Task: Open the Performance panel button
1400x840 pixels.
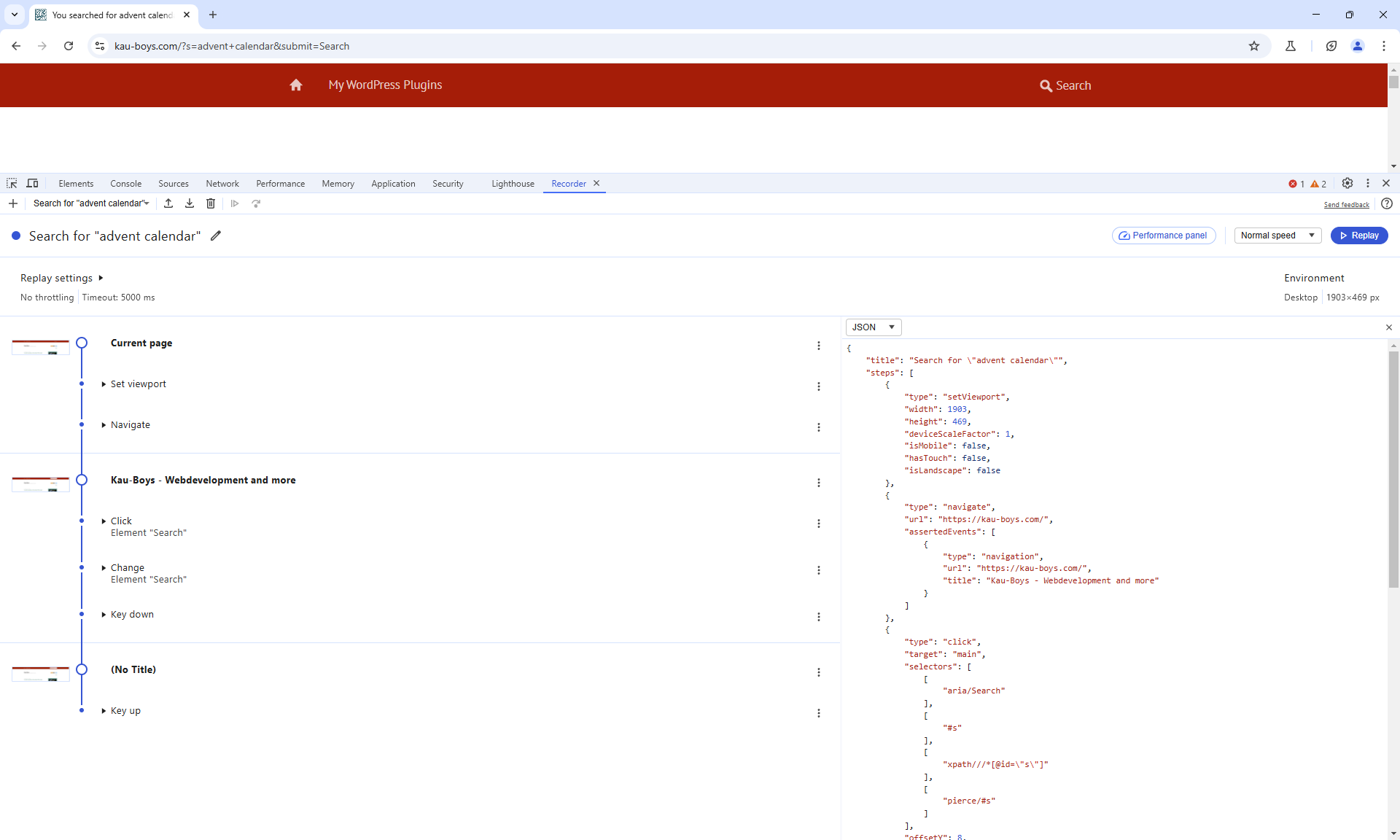Action: tap(1164, 236)
